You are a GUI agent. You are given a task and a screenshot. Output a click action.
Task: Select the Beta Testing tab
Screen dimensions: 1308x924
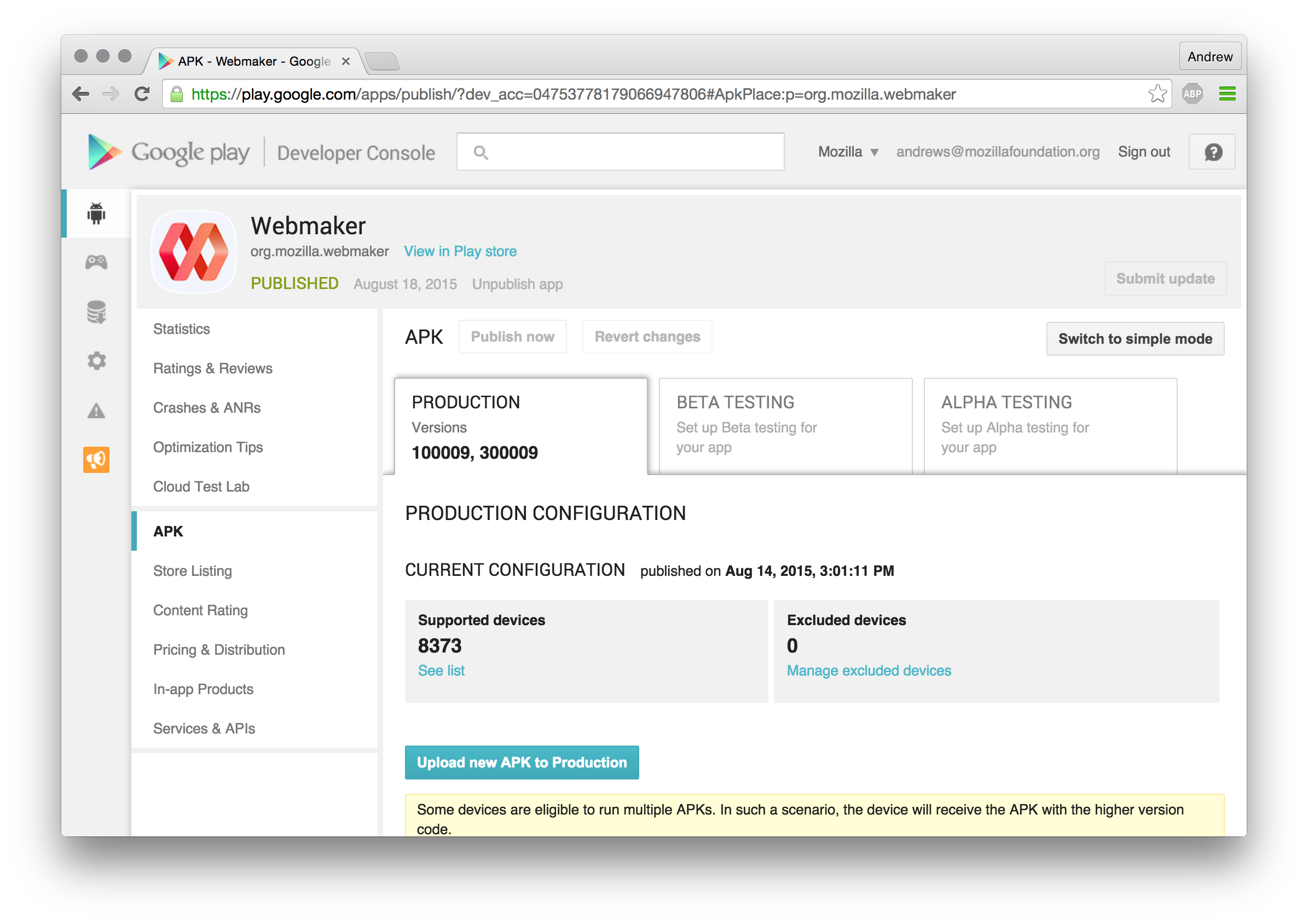click(785, 425)
